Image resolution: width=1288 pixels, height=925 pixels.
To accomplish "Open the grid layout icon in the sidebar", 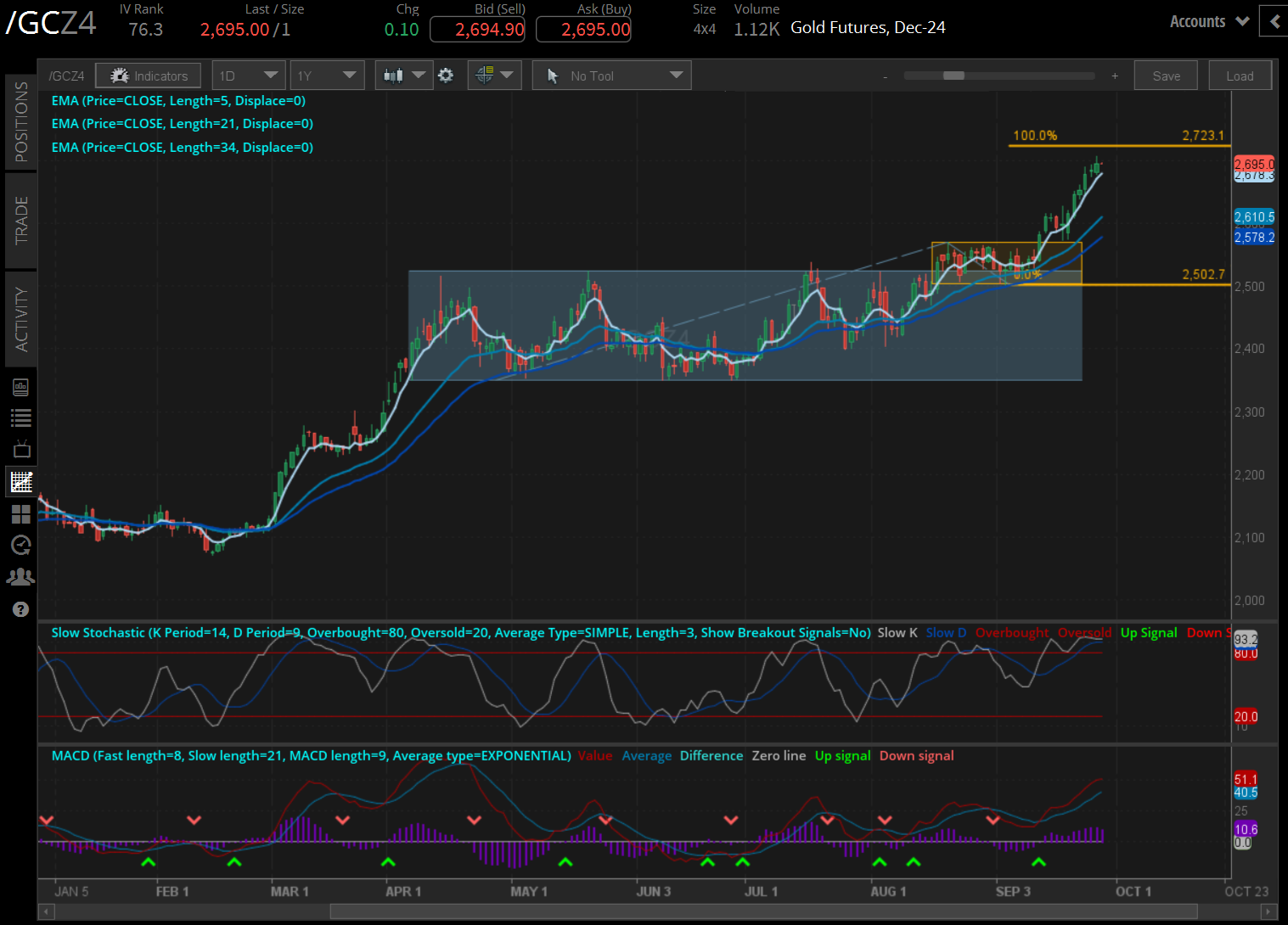I will click(x=21, y=513).
